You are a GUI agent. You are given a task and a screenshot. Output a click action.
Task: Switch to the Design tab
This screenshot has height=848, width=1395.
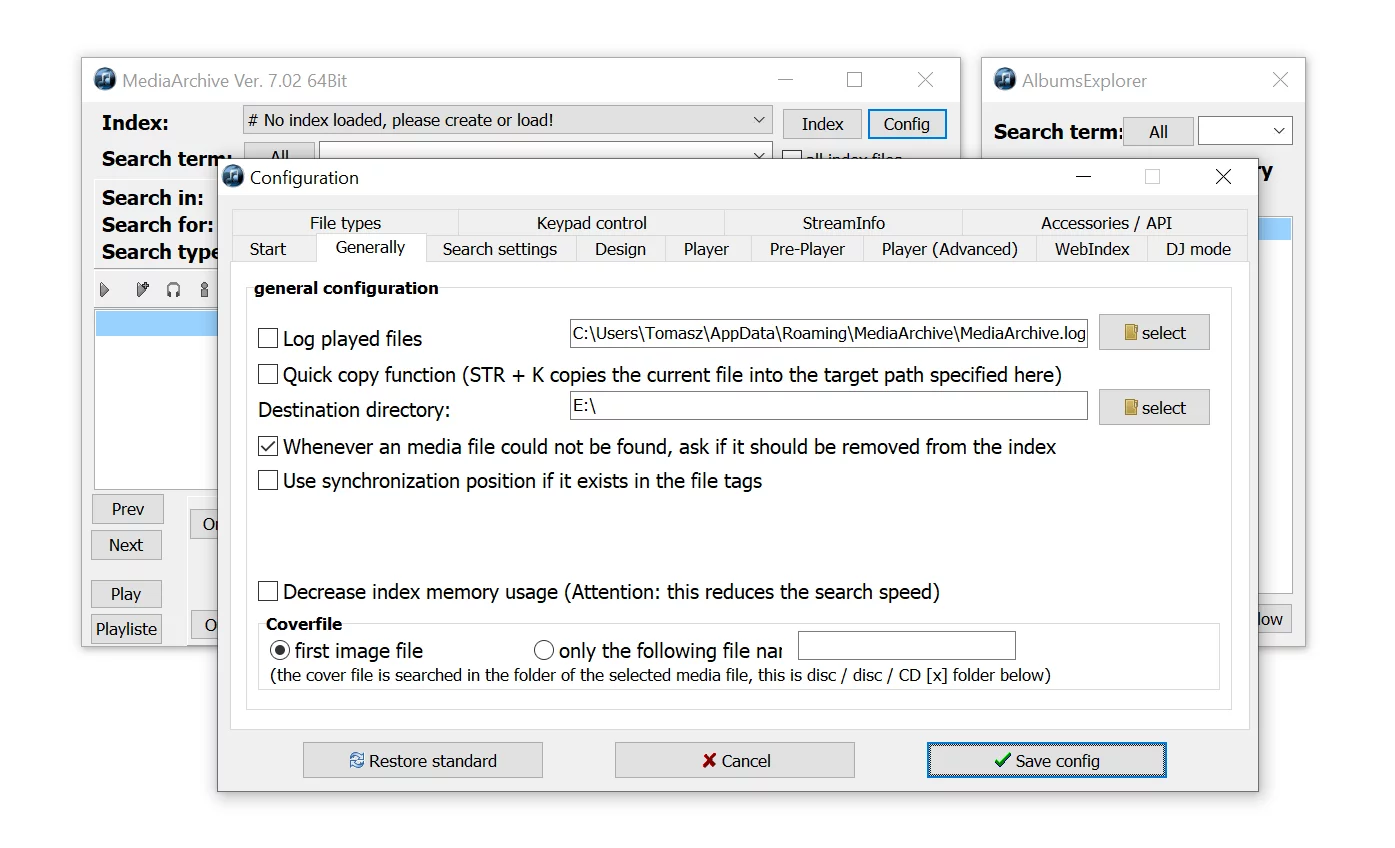click(620, 249)
